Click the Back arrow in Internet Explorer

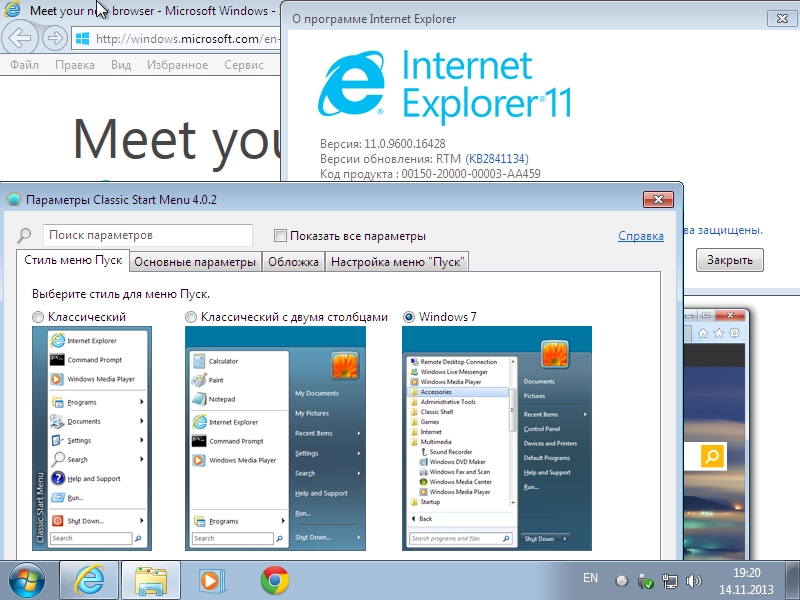(19, 38)
